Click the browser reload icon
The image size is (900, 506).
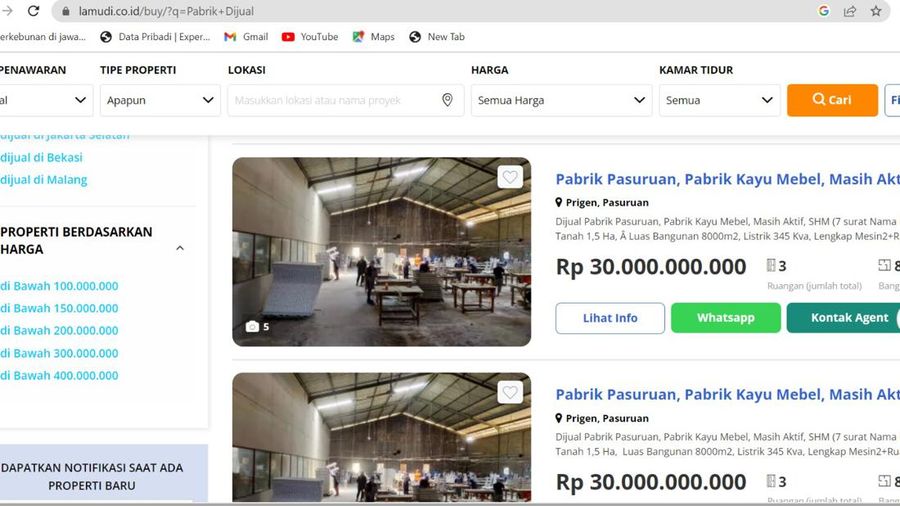point(33,11)
